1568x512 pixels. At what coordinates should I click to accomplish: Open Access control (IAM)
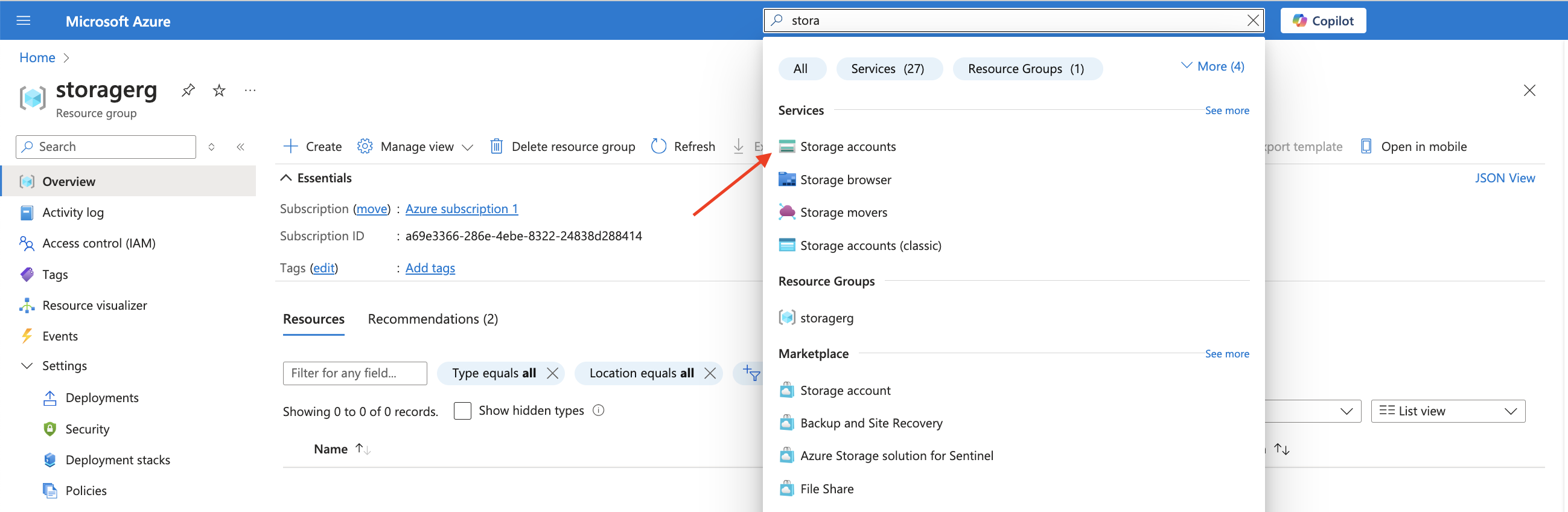[x=99, y=243]
